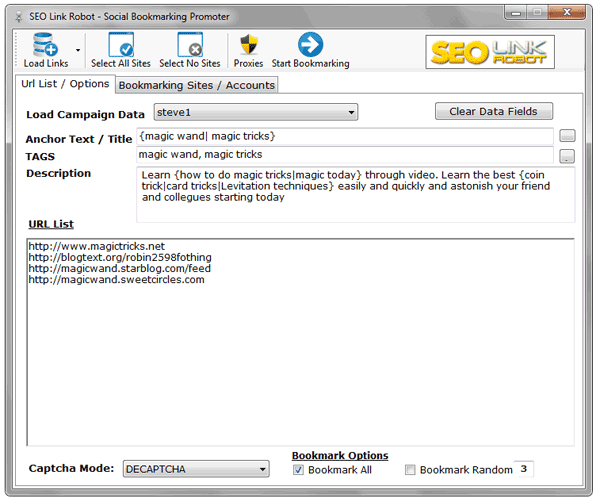Image resolution: width=600 pixels, height=498 pixels.
Task: Switch to Bookmarking Sites / Accounts tab
Action: coord(196,85)
